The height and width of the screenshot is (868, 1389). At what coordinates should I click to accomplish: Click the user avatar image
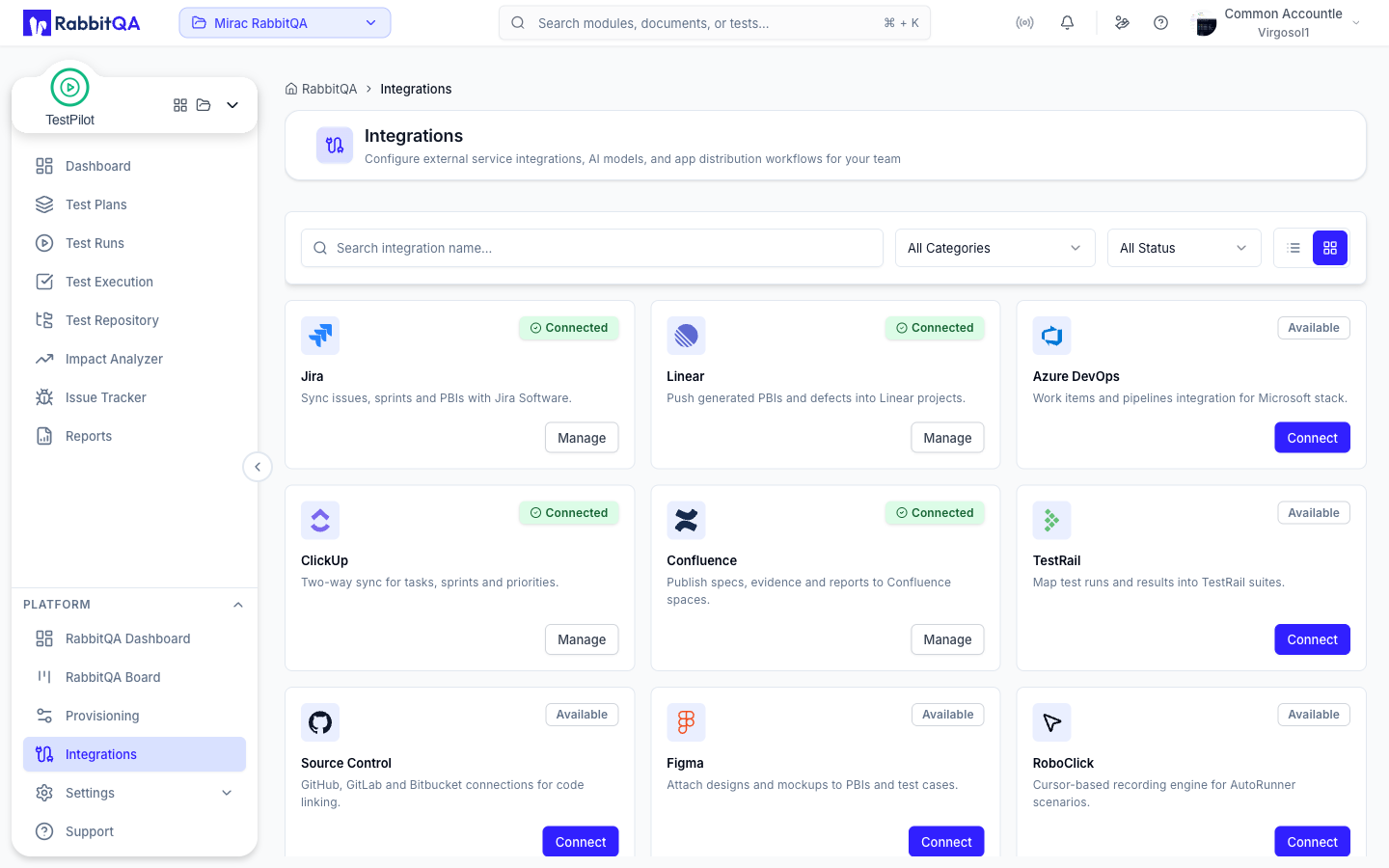click(x=1205, y=23)
